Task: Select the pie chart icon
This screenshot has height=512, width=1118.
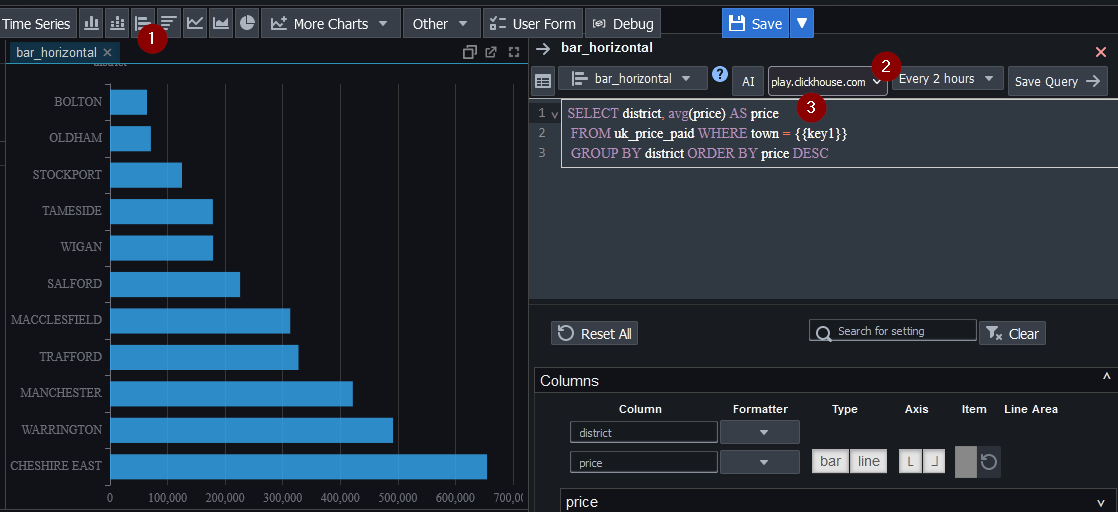Action: pyautogui.click(x=247, y=24)
